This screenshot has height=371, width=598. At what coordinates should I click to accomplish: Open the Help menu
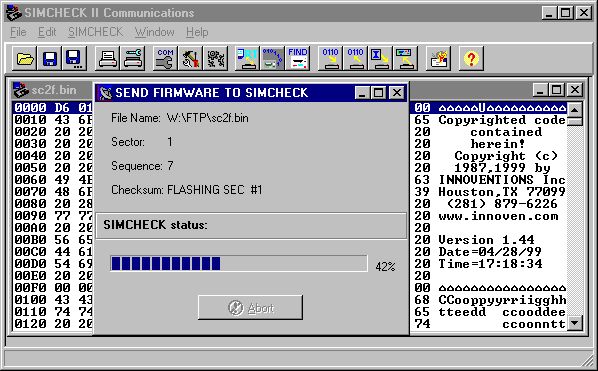[x=197, y=32]
